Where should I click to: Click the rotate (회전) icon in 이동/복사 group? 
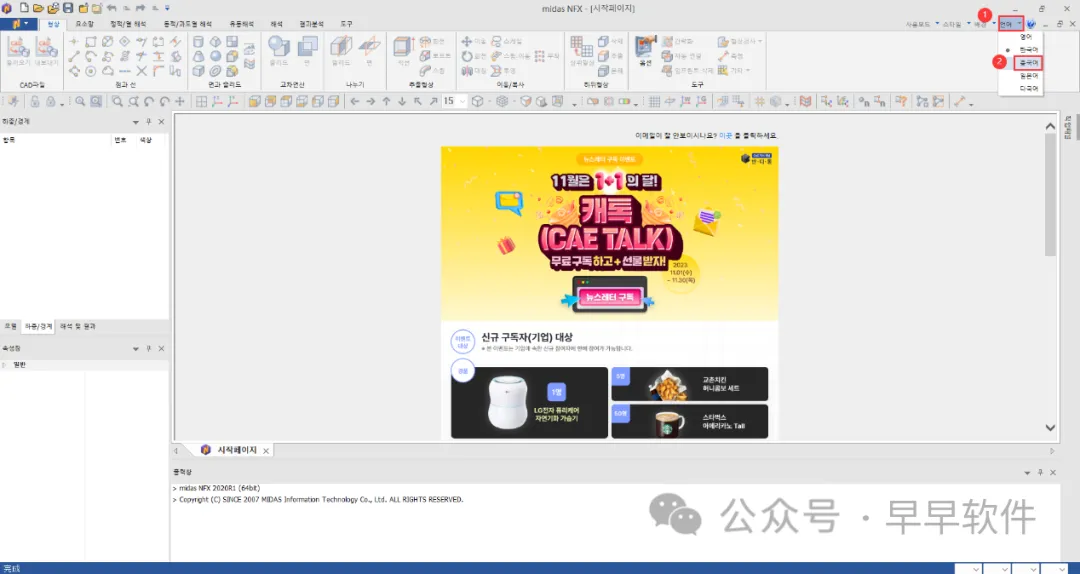pyautogui.click(x=473, y=56)
